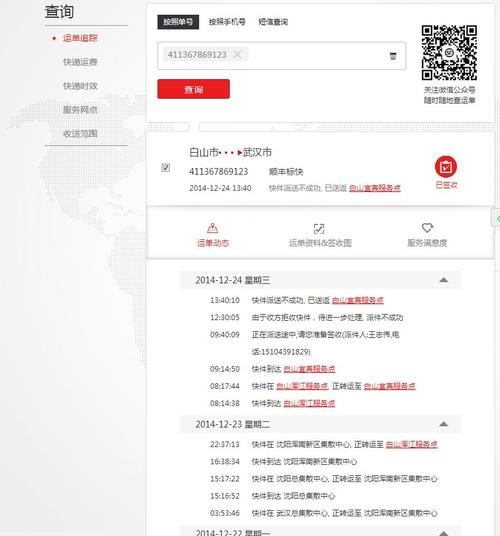500x536 pixels.
Task: Switch to 短信查询 tab
Action: tap(273, 22)
